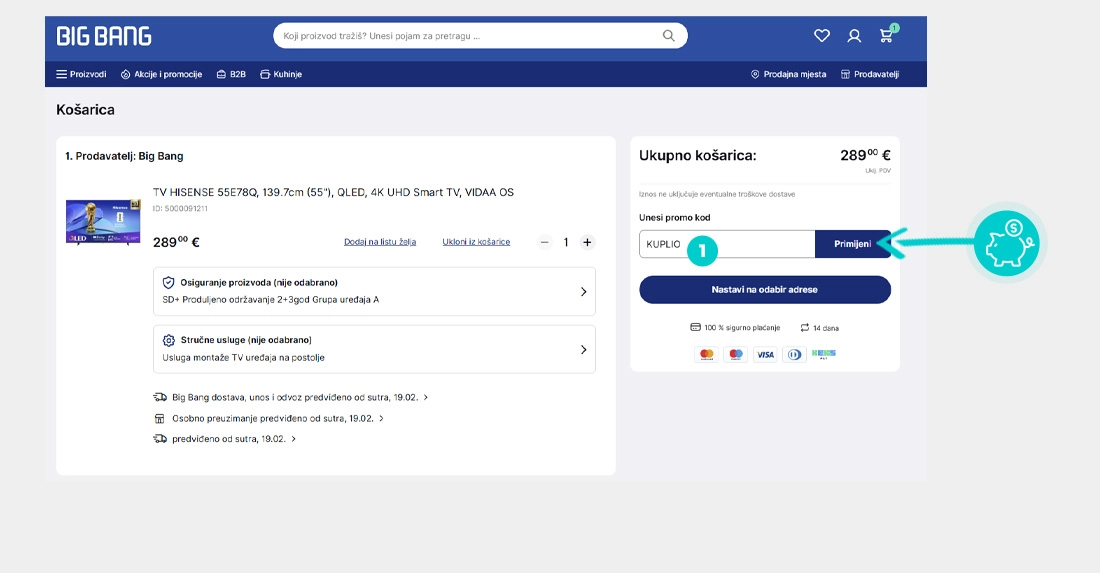This screenshot has height=573, width=1100.
Task: Decrease quantity with minus button
Action: click(545, 243)
